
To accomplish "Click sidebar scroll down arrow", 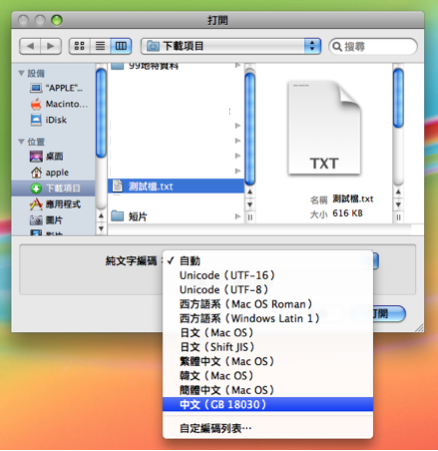I will [101, 229].
